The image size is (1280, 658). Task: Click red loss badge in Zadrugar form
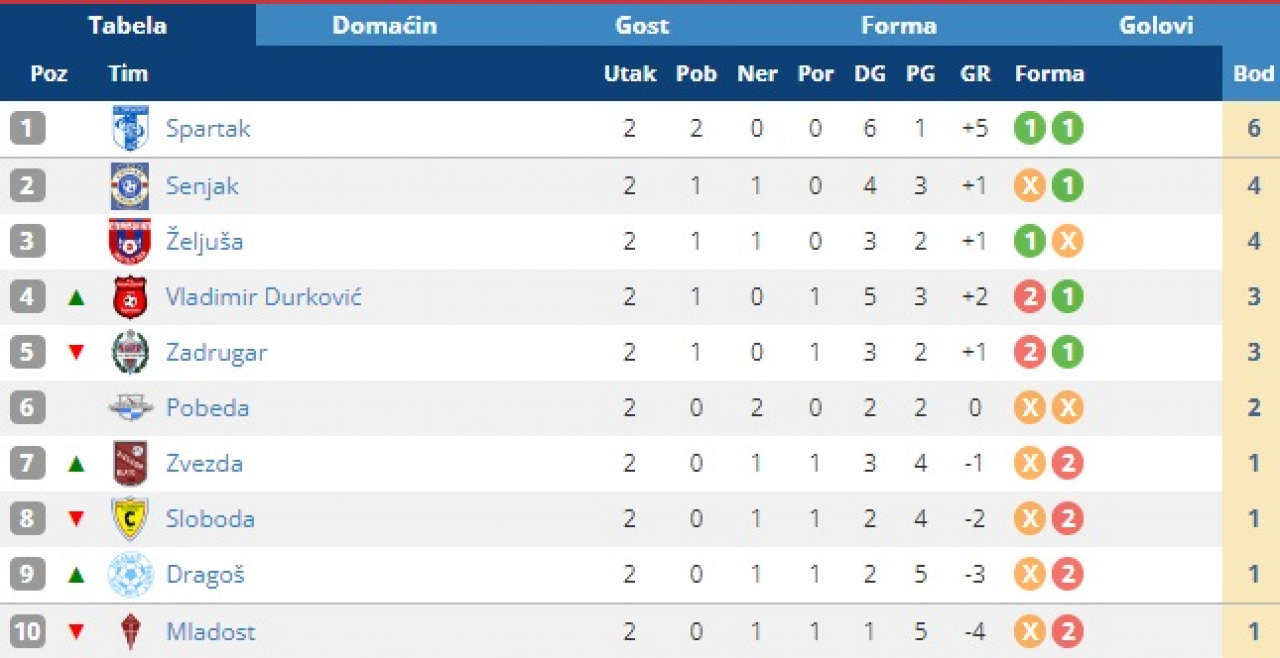click(1030, 352)
